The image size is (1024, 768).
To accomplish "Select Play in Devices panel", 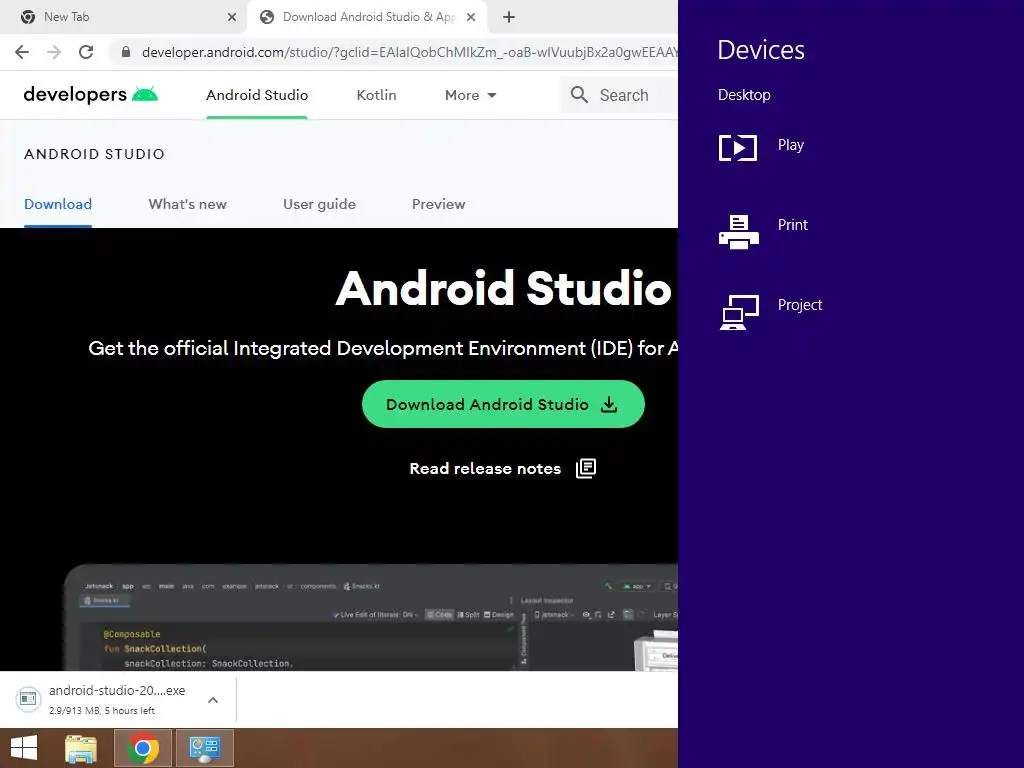I will click(x=790, y=145).
